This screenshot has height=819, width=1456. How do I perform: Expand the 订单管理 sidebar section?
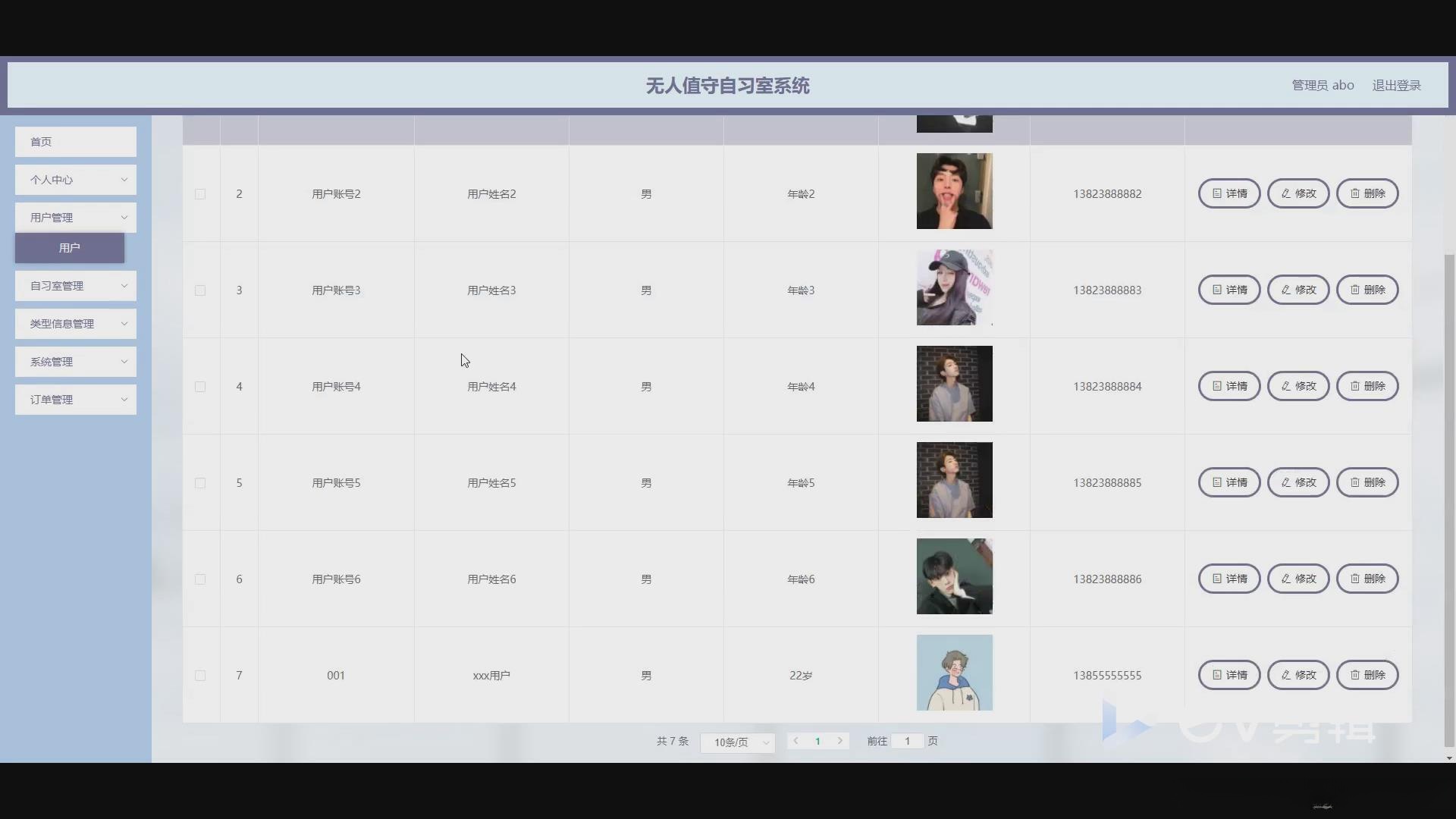click(75, 399)
